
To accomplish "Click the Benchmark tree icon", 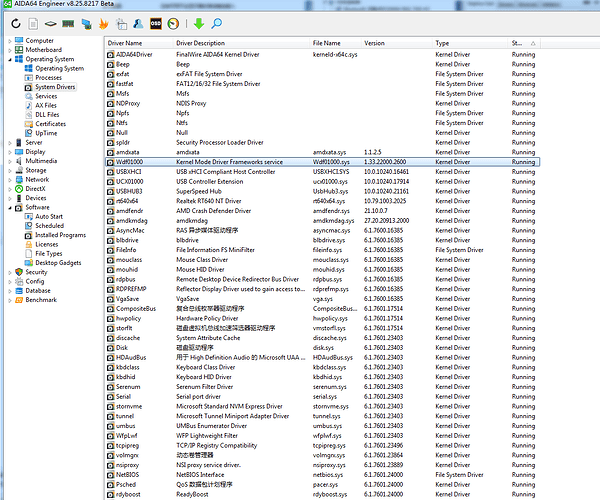I will [19, 300].
